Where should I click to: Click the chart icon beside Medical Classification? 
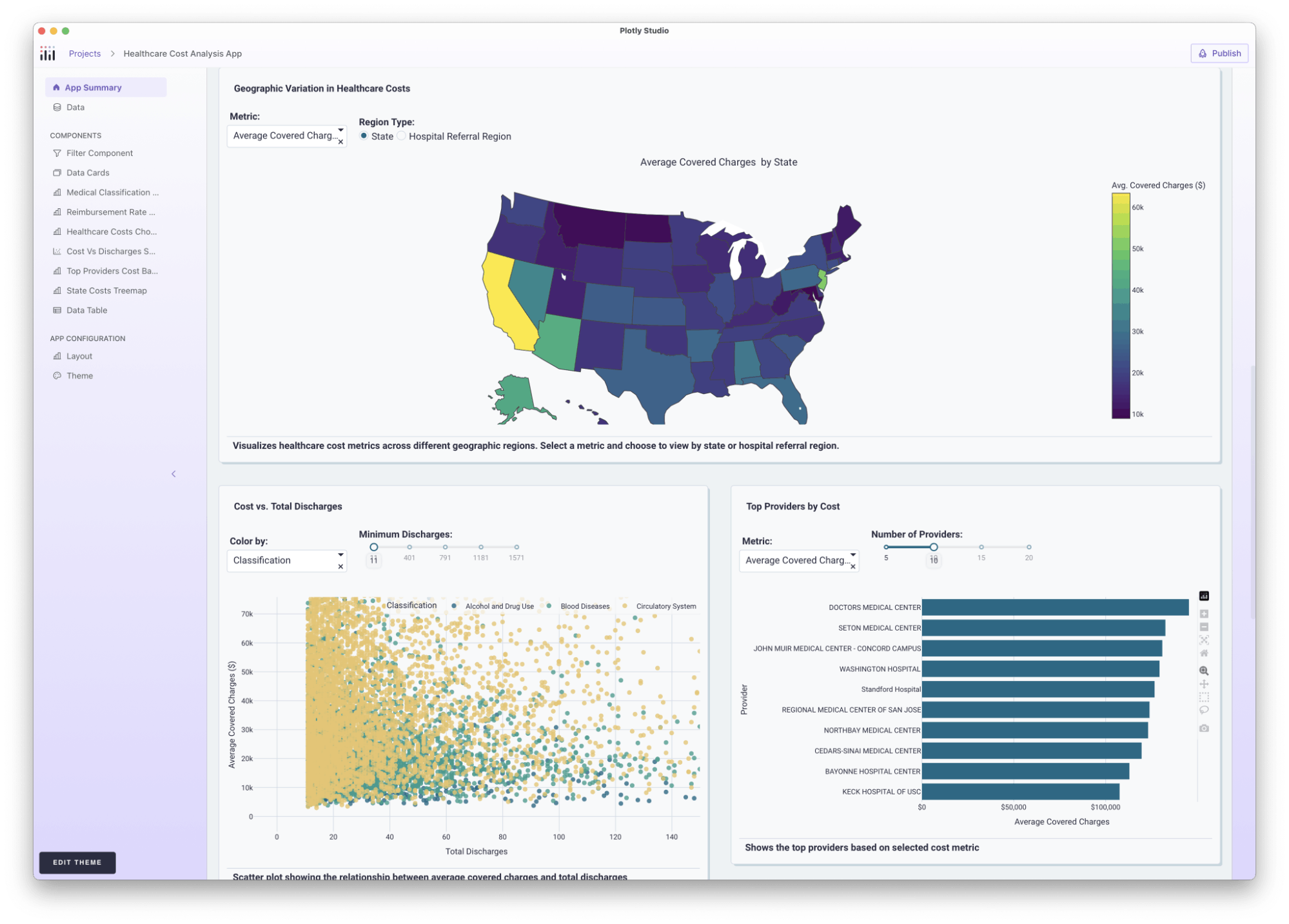pos(57,192)
